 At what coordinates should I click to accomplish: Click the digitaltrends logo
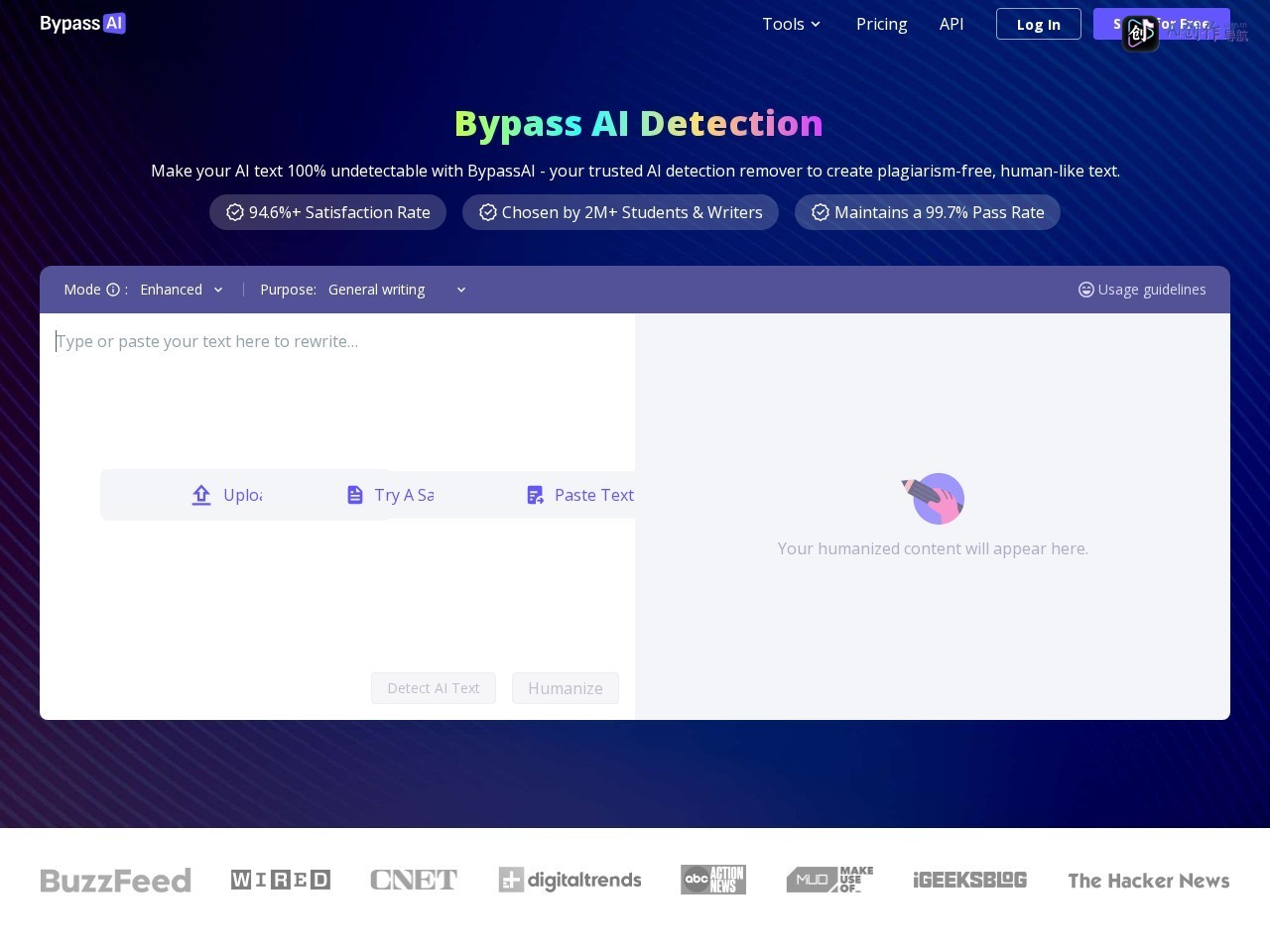click(570, 880)
